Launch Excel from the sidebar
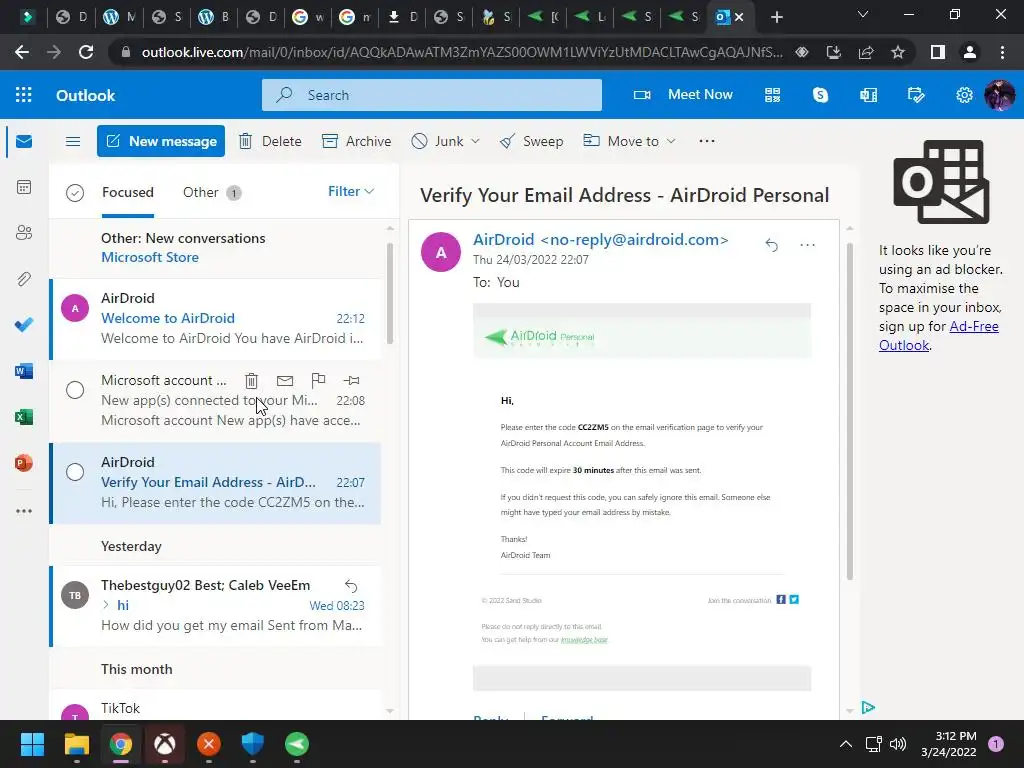 (x=24, y=417)
